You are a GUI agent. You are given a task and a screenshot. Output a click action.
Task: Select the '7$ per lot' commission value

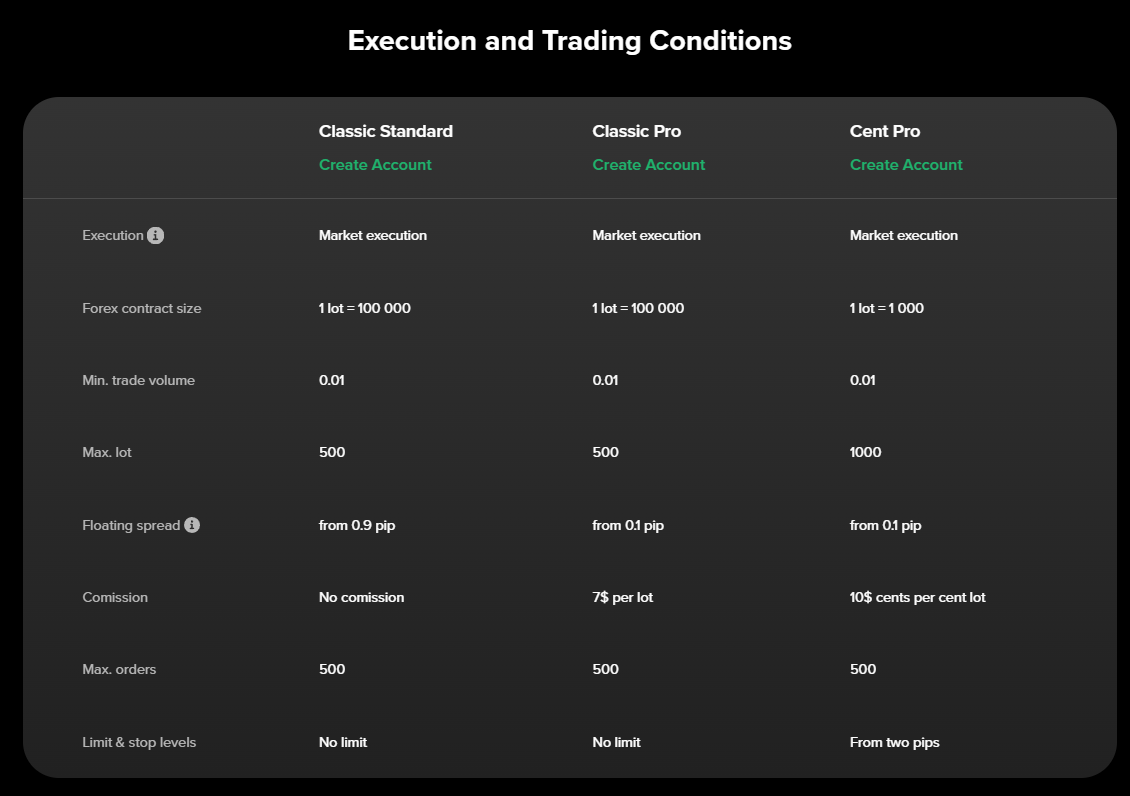623,597
